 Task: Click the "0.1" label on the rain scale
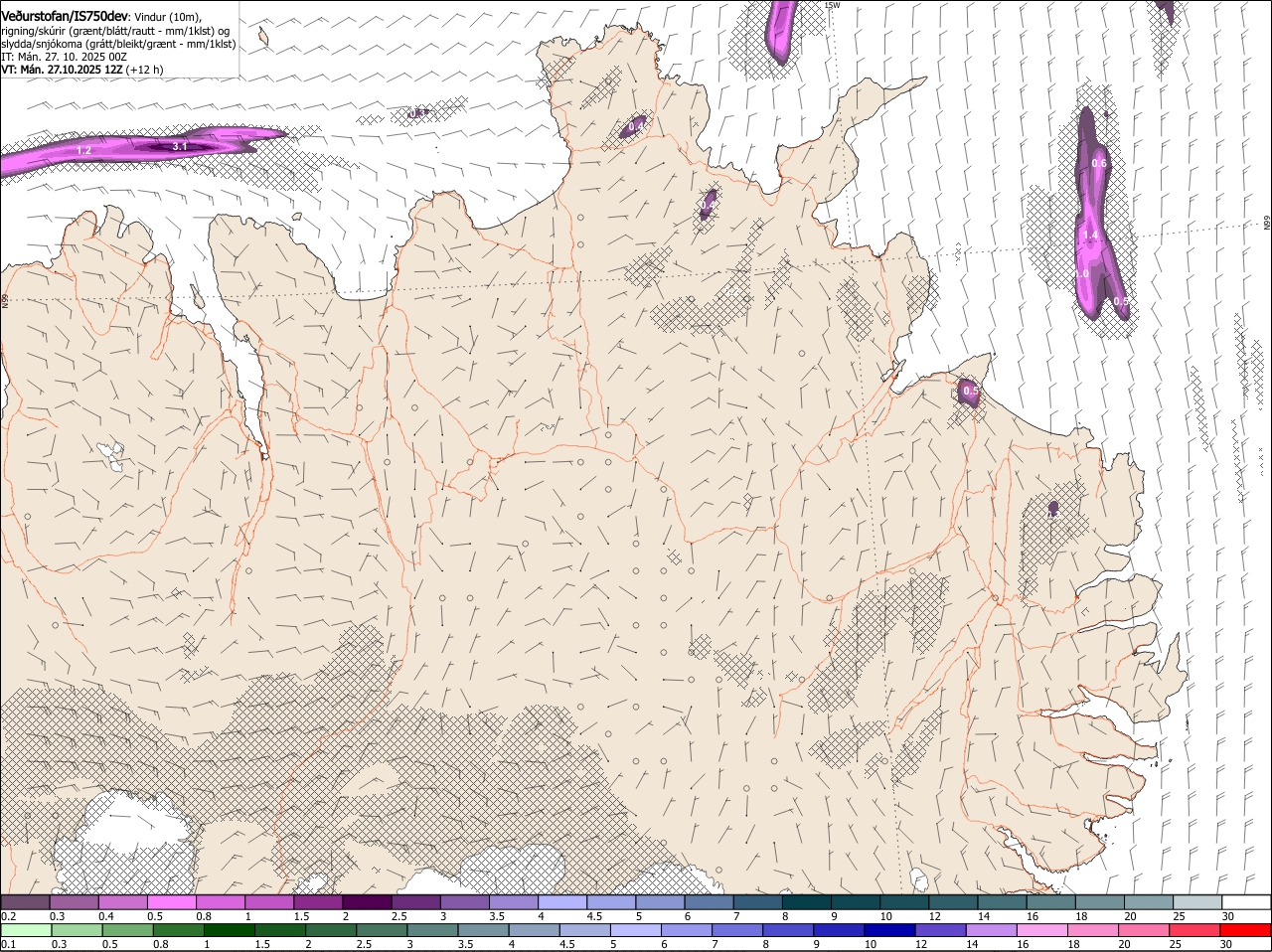point(8,944)
